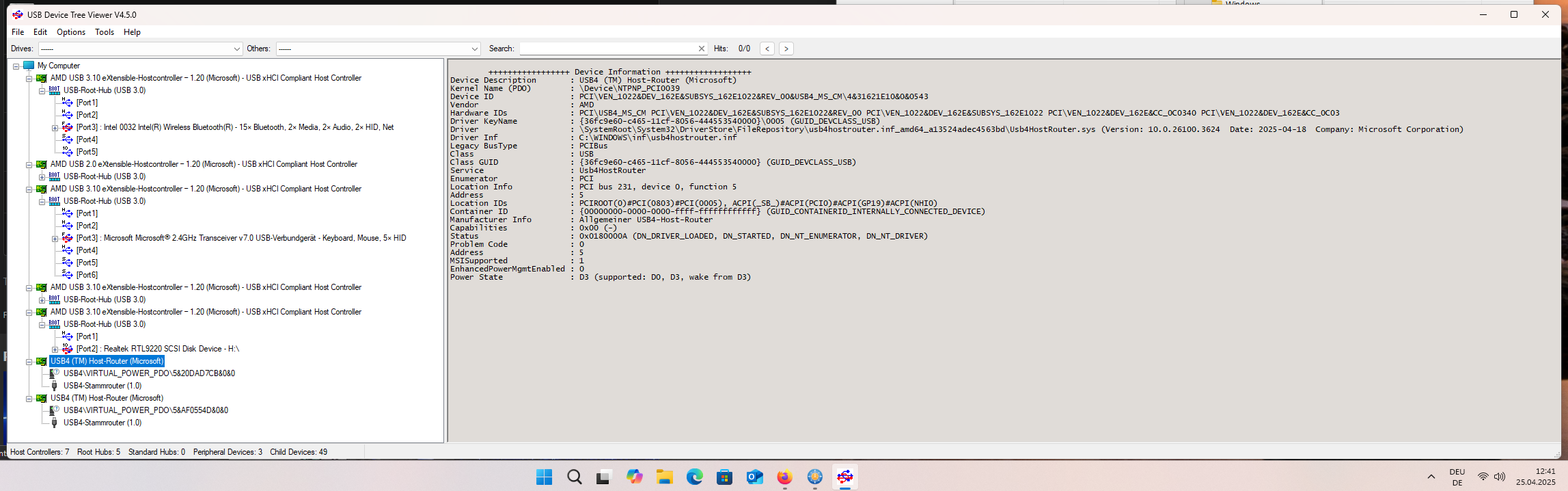Open Windows Search from the taskbar
Screen dimensions: 1568x491
[x=575, y=477]
